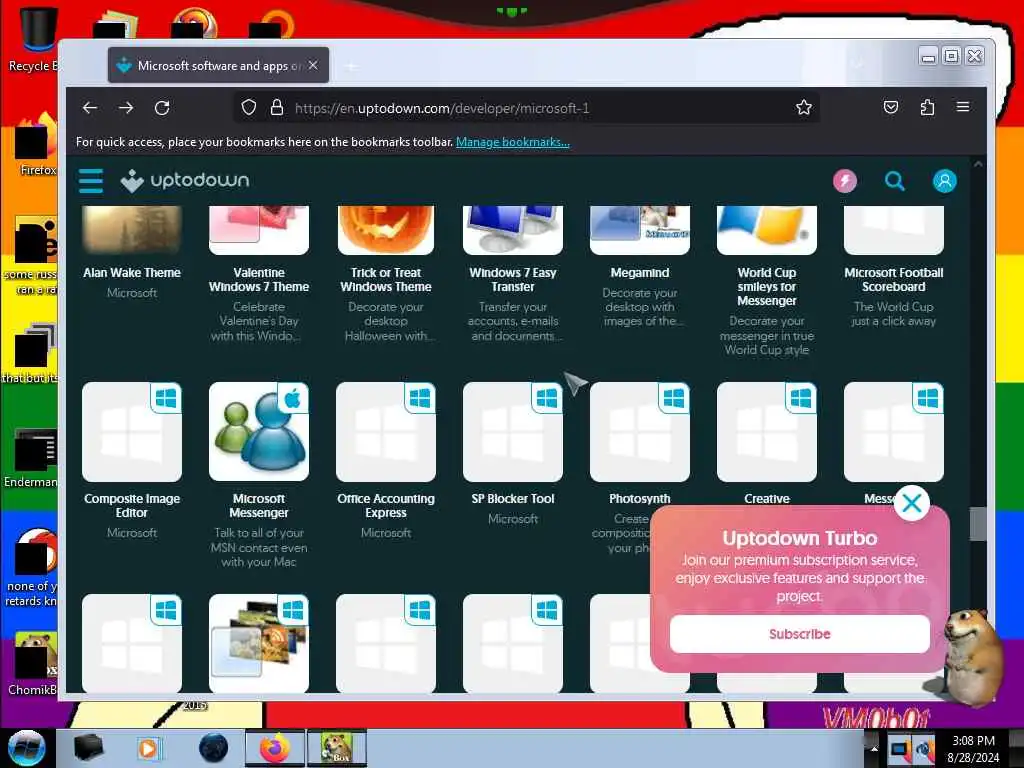The height and width of the screenshot is (768, 1024).
Task: Click the Microsoft Messenger title text
Action: 259,505
